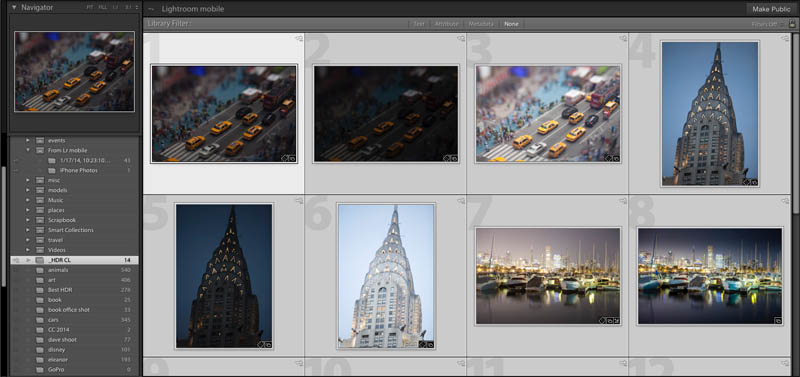Select thumbnail 4 Chrysler building photo
Screen dimensions: 800x377
(x=710, y=113)
